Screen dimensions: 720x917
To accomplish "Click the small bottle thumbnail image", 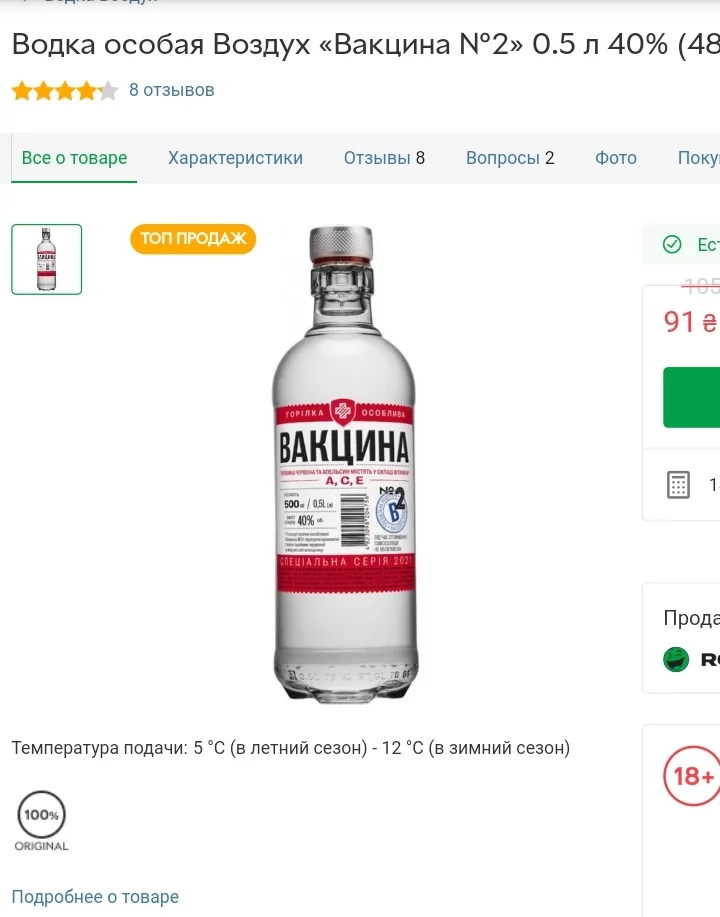I will 47,260.
